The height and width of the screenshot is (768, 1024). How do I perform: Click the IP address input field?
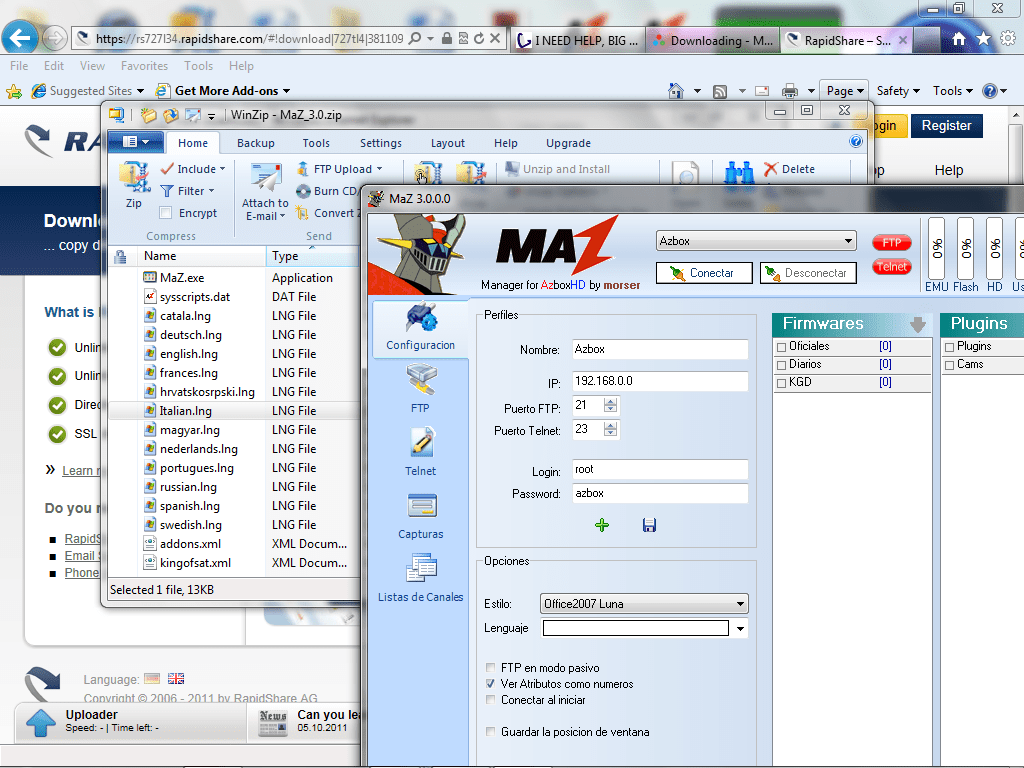(660, 381)
